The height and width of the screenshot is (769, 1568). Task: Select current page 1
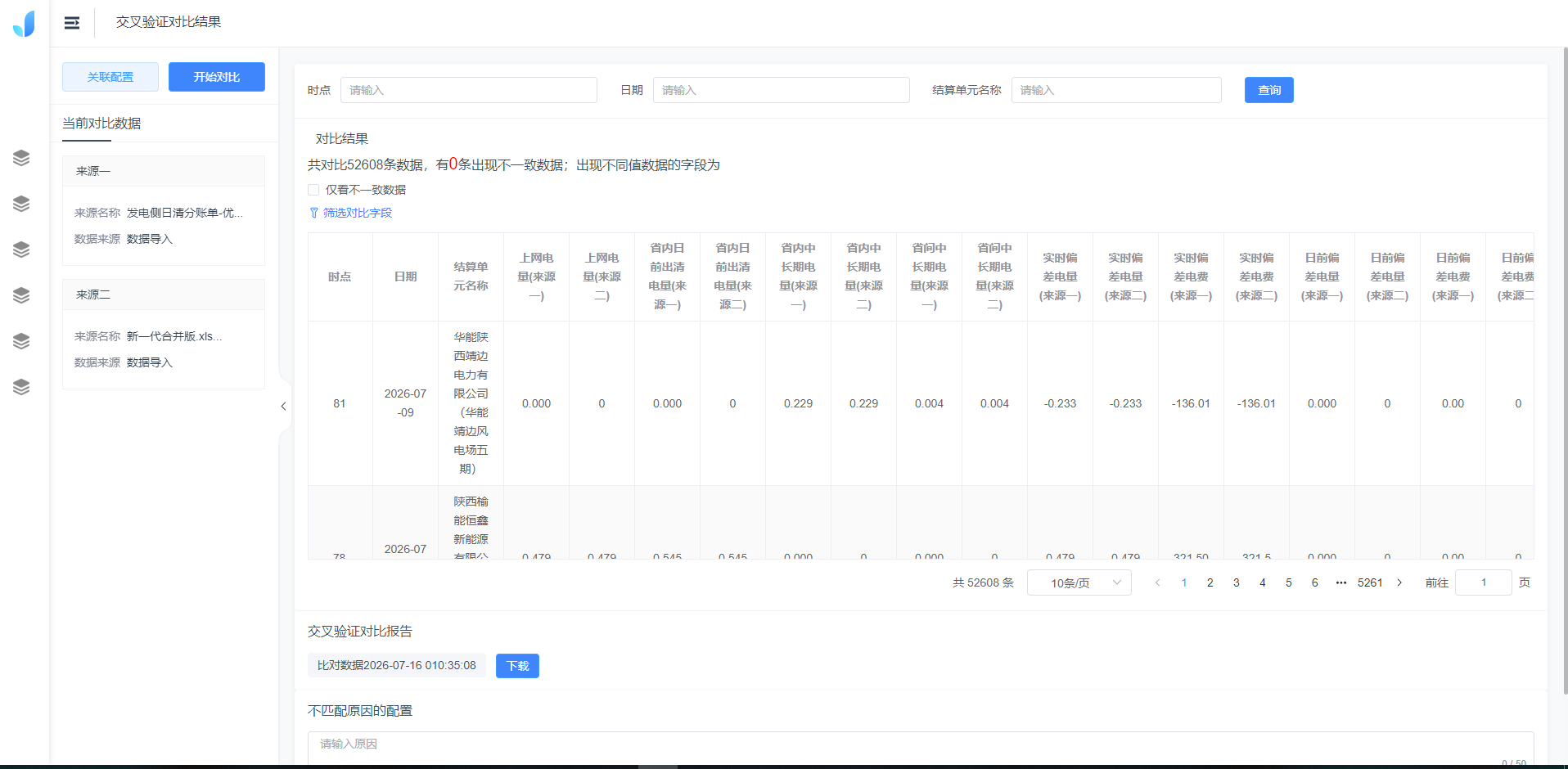(1183, 582)
